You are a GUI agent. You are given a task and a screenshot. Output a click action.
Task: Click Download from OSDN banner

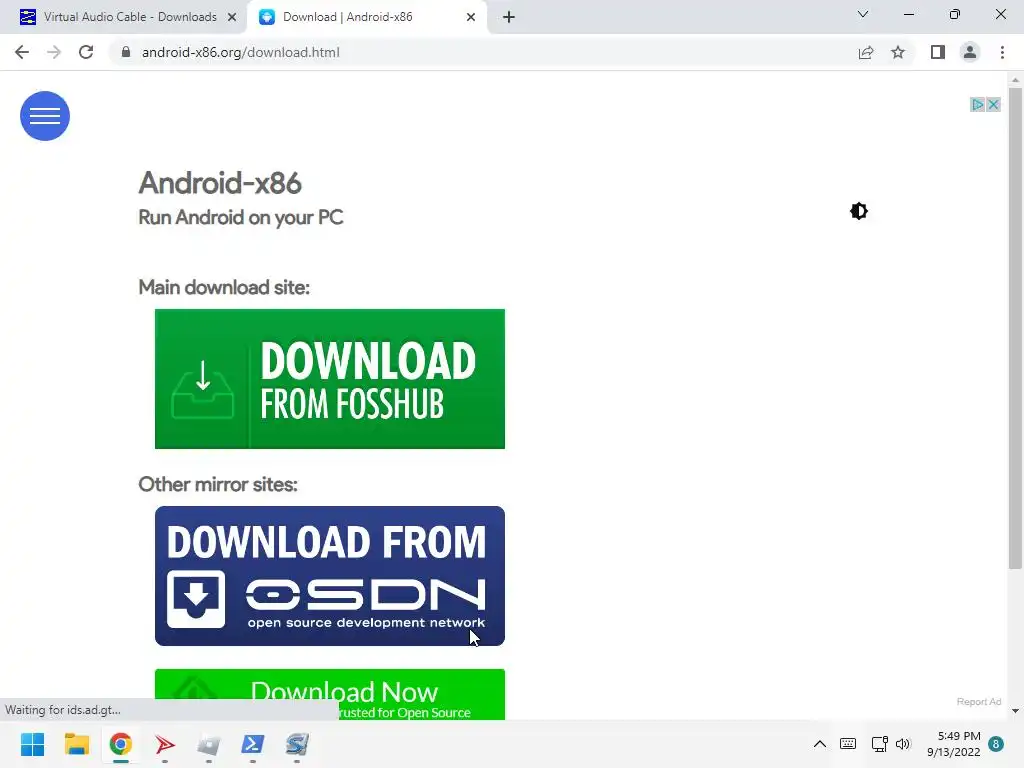[330, 576]
